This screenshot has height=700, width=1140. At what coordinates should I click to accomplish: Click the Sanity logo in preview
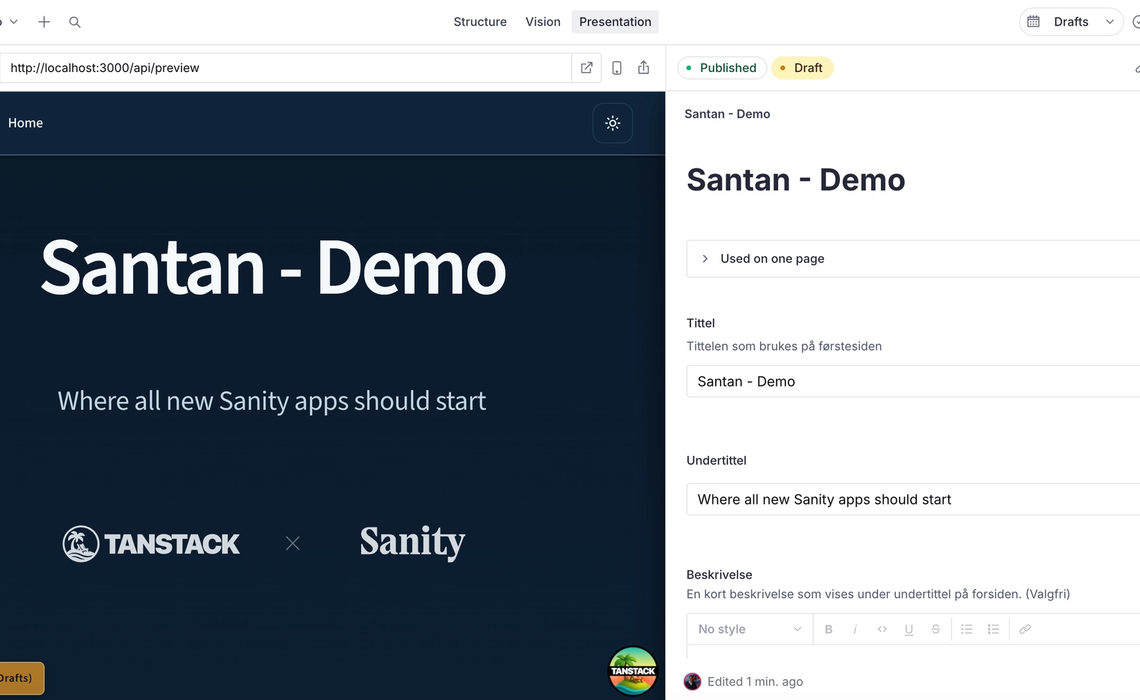point(412,542)
